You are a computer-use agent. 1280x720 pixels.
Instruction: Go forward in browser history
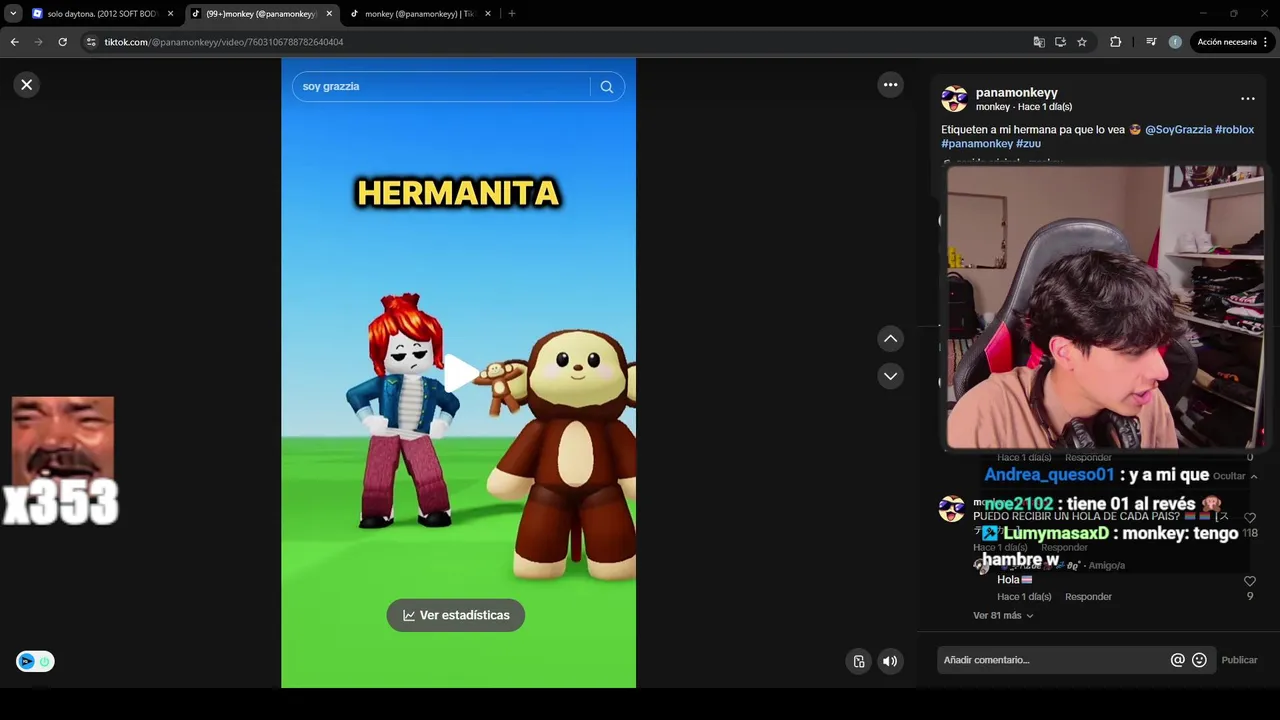point(38,42)
